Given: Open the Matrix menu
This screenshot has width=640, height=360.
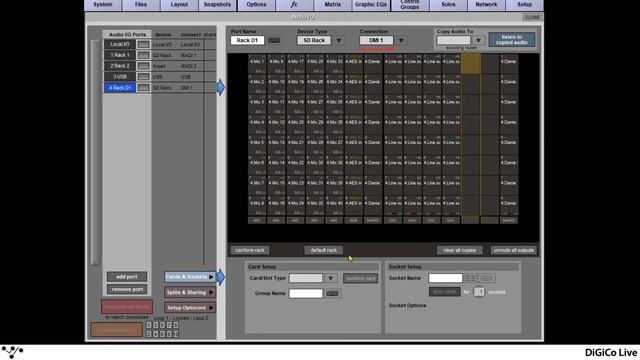Looking at the screenshot, I should [x=333, y=5].
